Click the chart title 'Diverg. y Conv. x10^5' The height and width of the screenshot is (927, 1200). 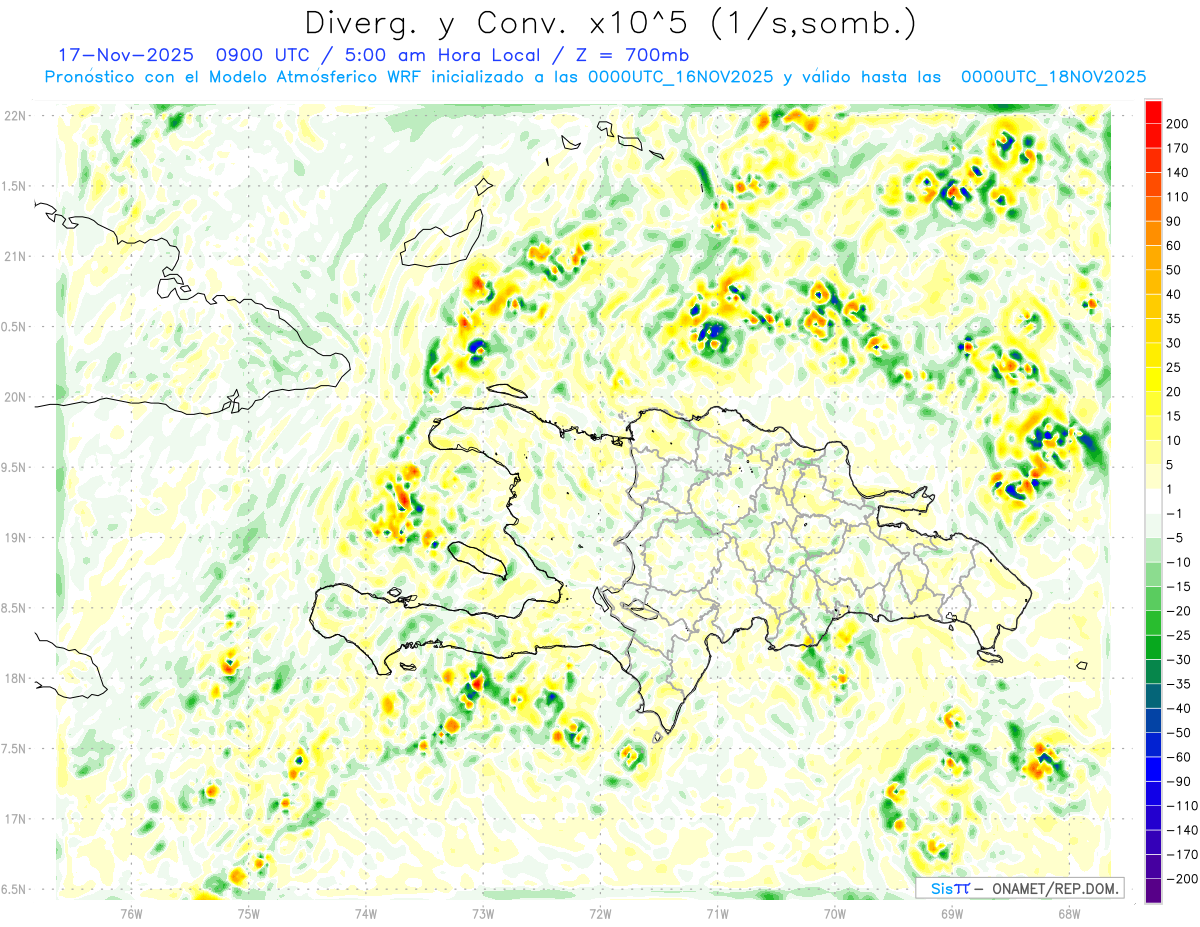click(610, 22)
